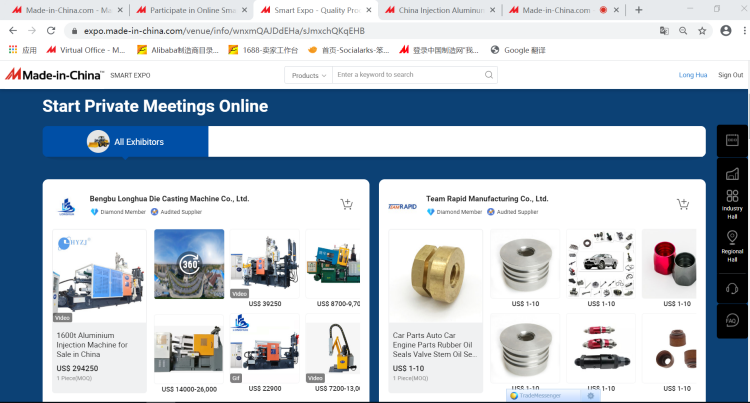This screenshot has width=750, height=403.
Task: Click Made-in-China logo
Action: (54, 75)
